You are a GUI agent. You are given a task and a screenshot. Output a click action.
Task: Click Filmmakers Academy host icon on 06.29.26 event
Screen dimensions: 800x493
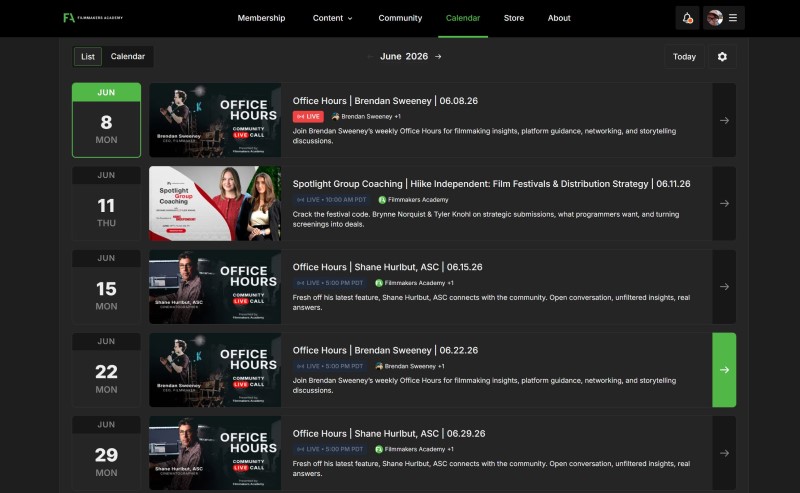point(379,449)
